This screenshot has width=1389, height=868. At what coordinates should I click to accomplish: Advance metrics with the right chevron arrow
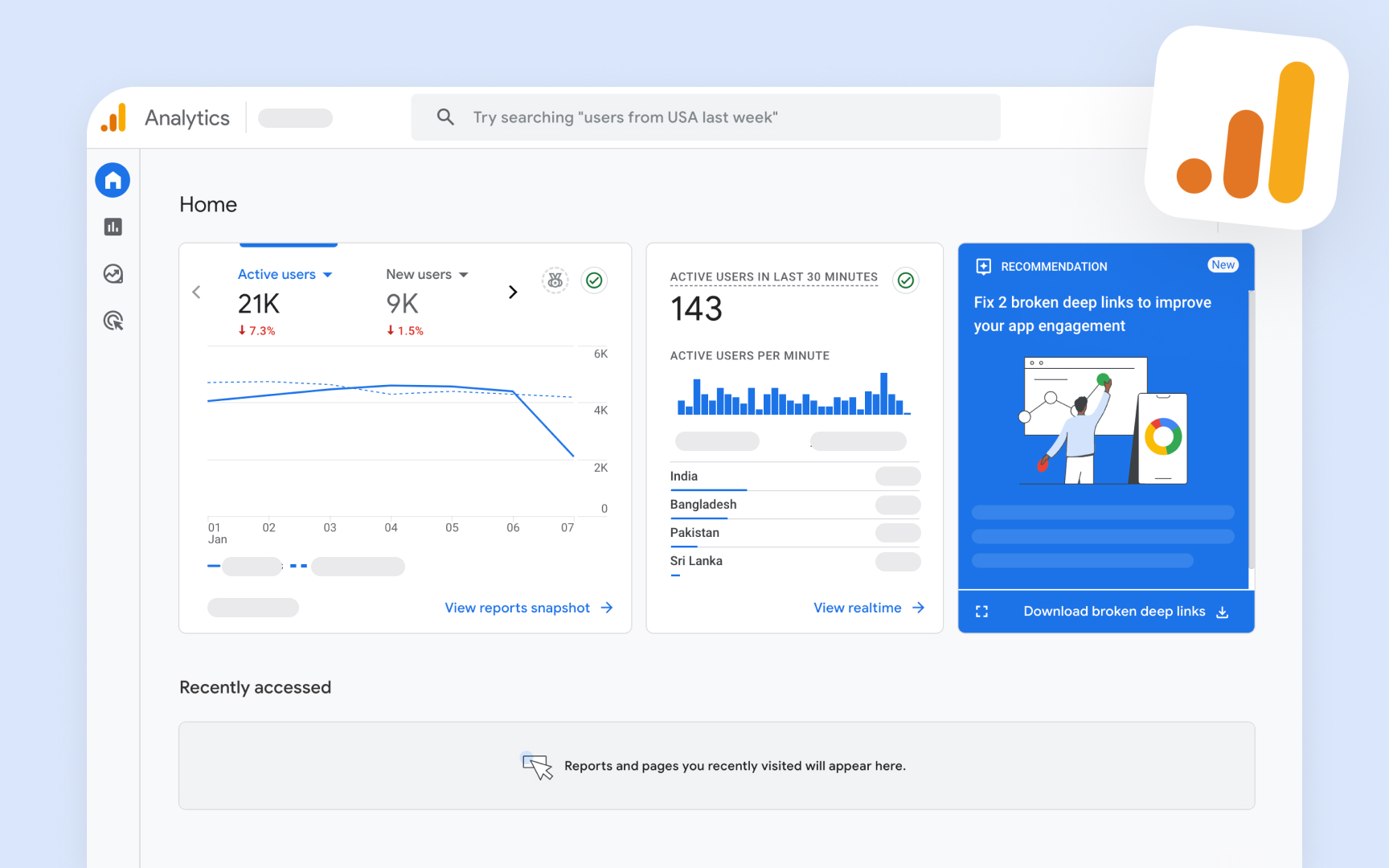tap(513, 292)
